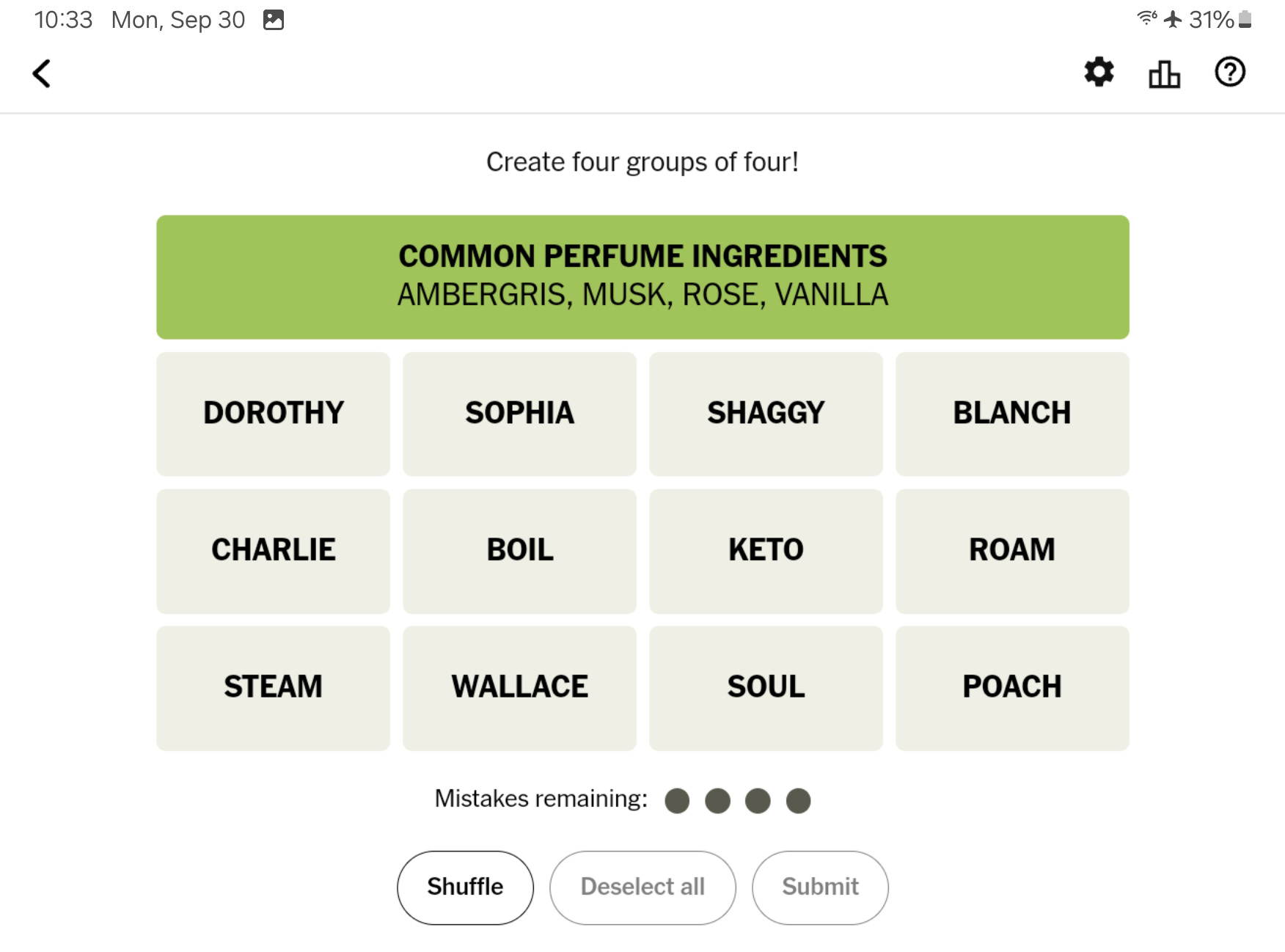Viewport: 1285px width, 952px height.
Task: Pick the BLANCH tile
Action: 1012,414
